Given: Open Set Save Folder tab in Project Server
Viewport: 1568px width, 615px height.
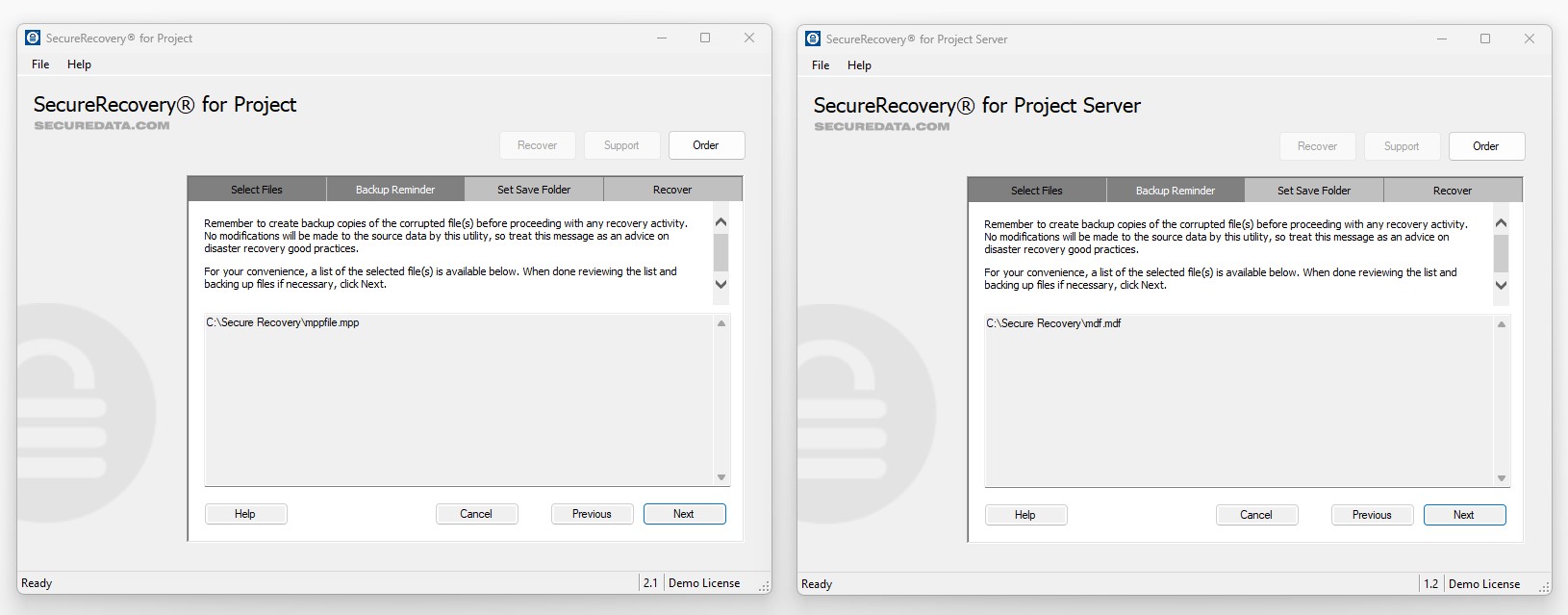Looking at the screenshot, I should click(x=1313, y=191).
